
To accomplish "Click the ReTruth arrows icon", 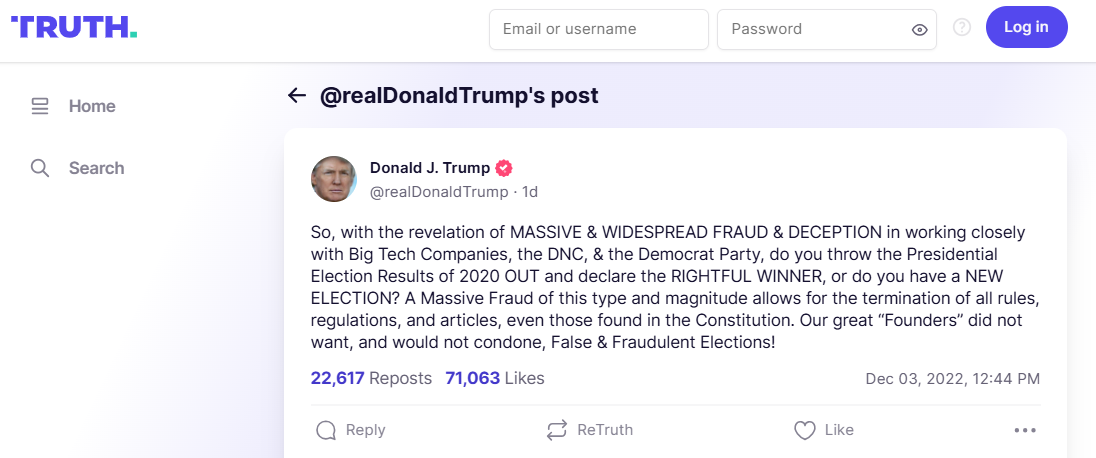I will tap(557, 430).
